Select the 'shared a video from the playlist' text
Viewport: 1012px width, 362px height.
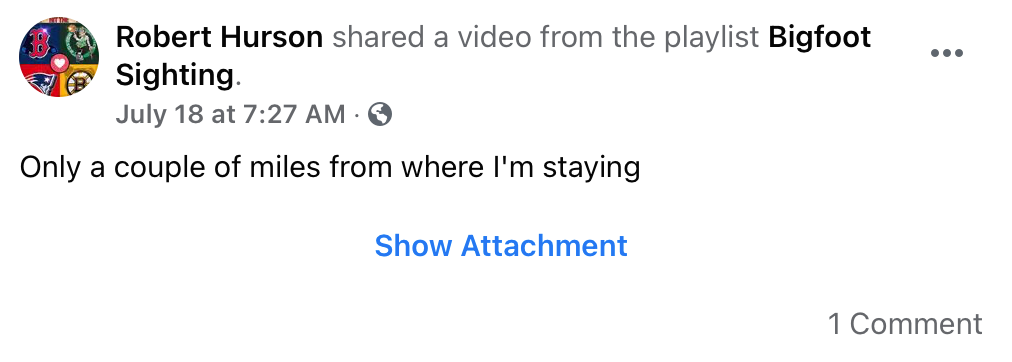(x=545, y=38)
